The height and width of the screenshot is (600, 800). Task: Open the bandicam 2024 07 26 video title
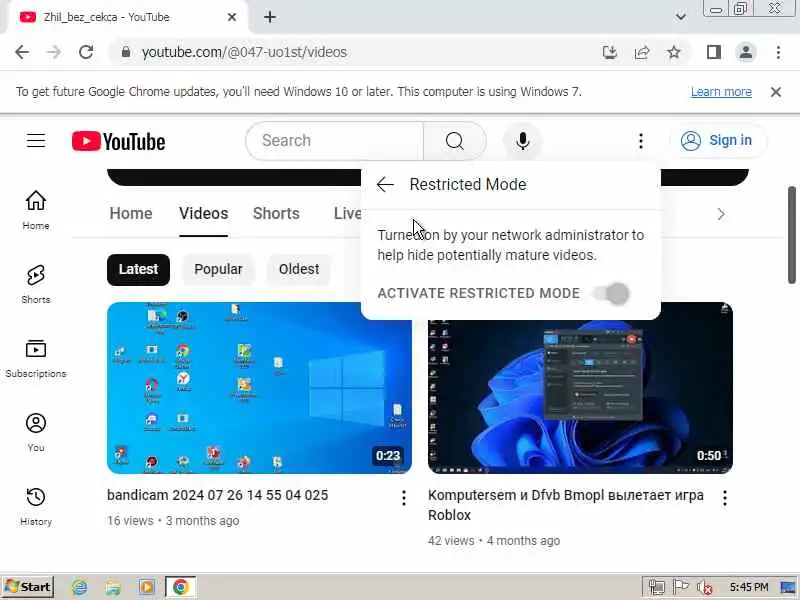[x=217, y=495]
